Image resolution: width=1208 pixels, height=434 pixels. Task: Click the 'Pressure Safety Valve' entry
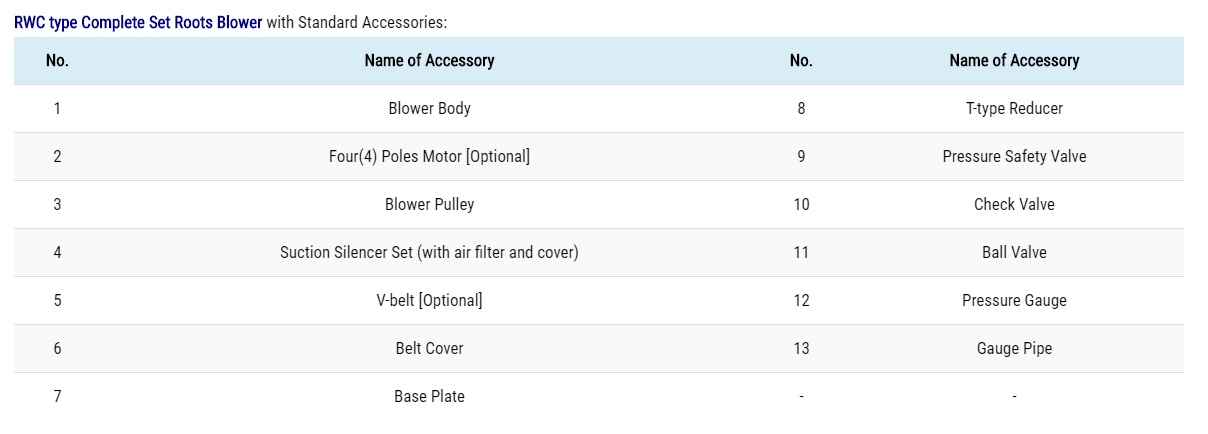(1014, 156)
